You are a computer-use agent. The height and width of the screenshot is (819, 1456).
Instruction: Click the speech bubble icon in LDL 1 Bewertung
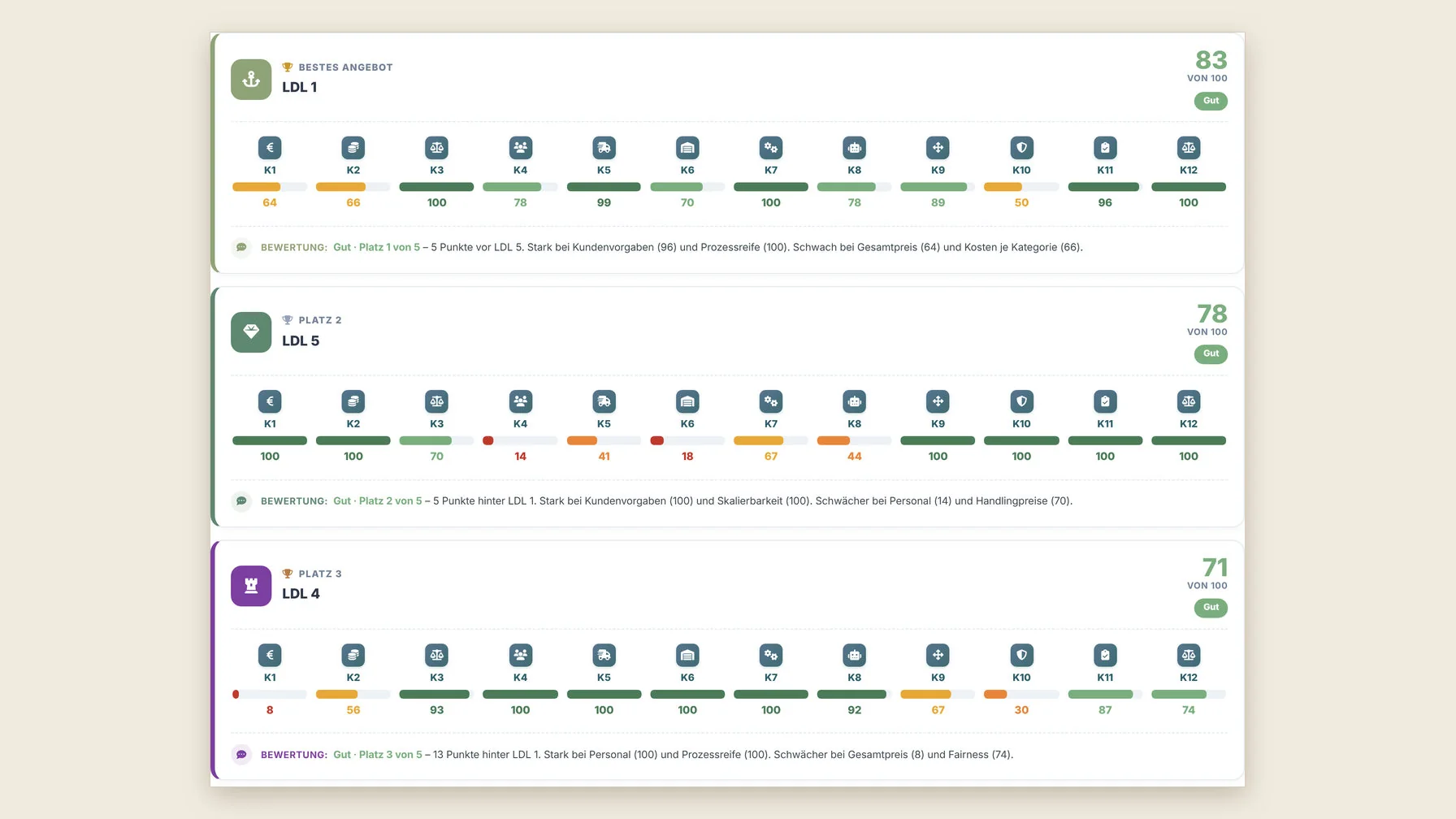click(x=241, y=247)
